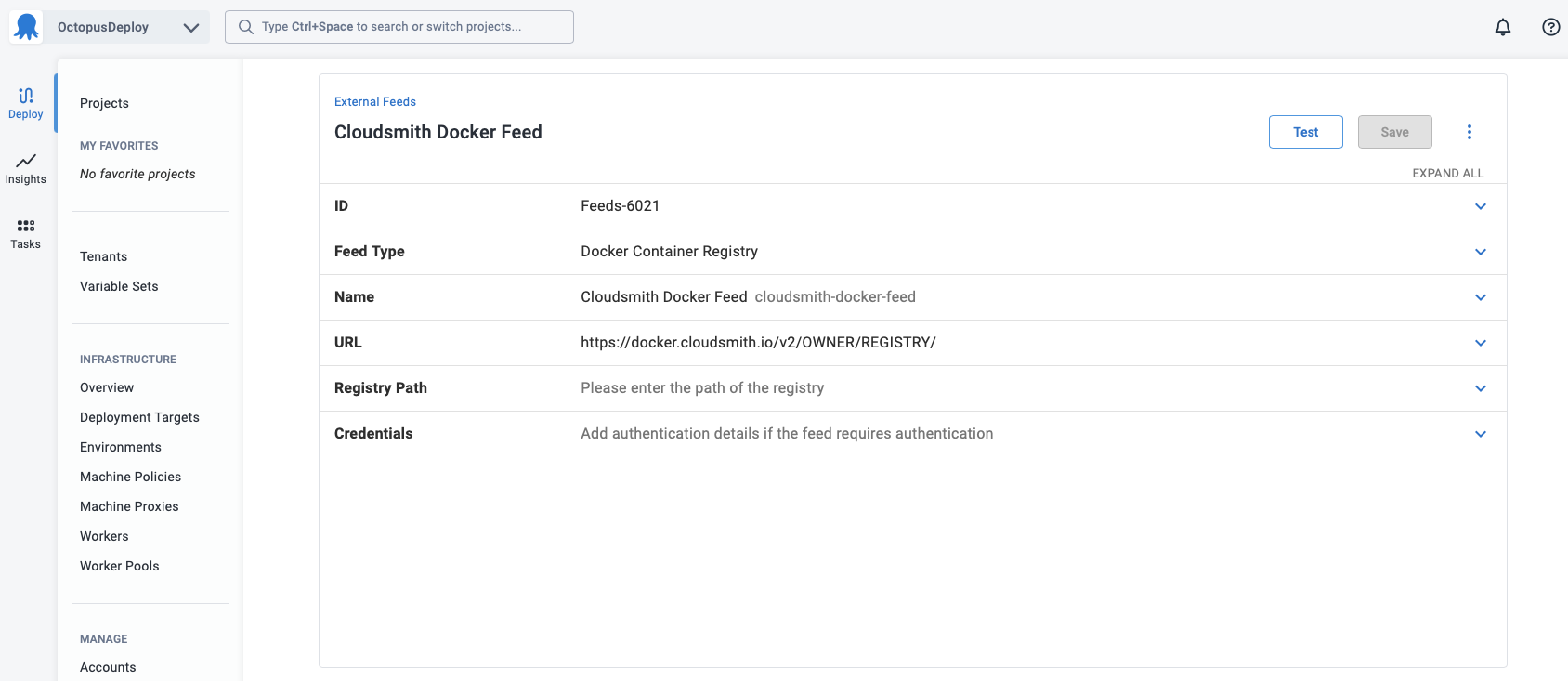
Task: Open Machine Proxies
Action: point(129,506)
